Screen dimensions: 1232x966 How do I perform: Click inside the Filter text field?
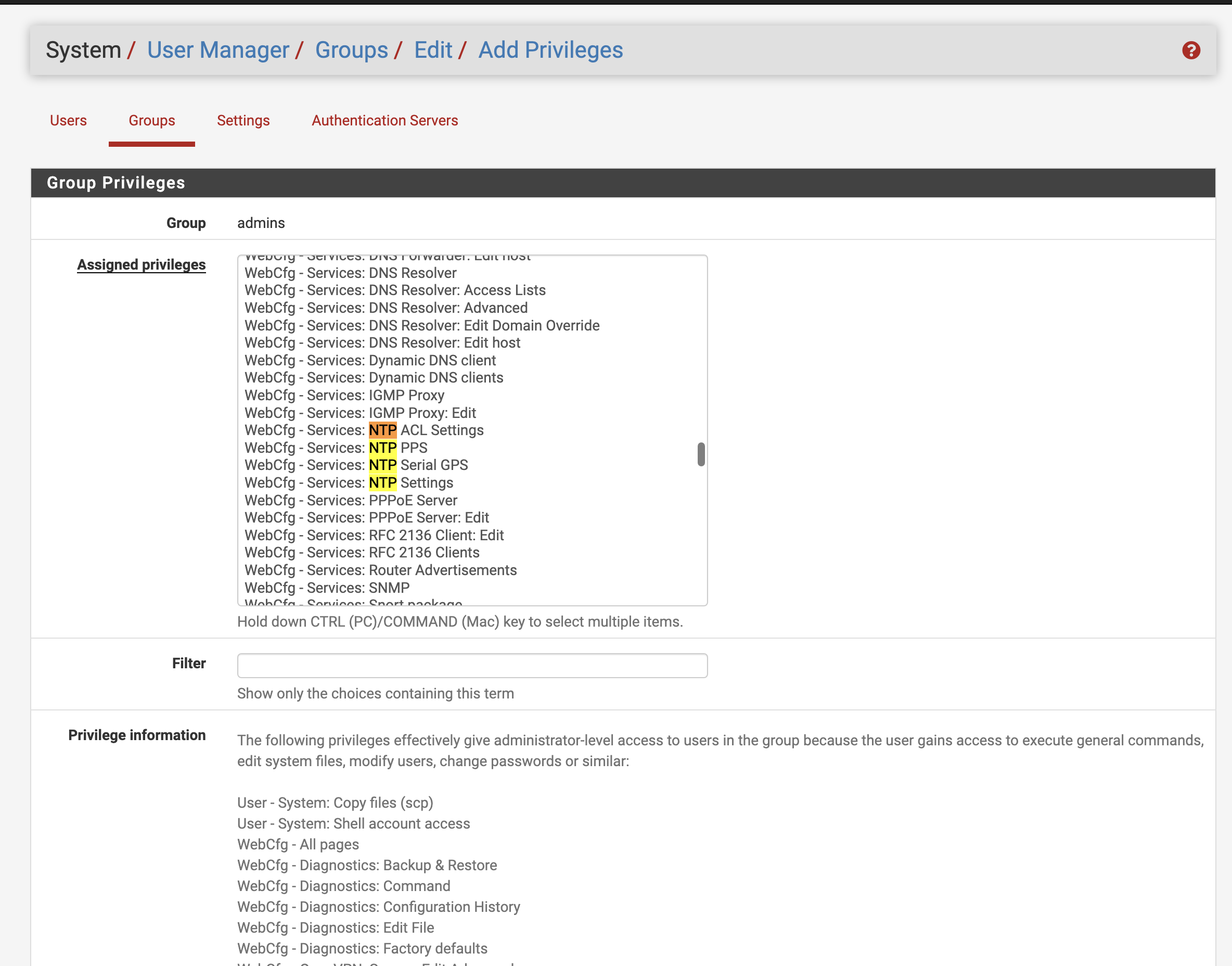tap(472, 665)
